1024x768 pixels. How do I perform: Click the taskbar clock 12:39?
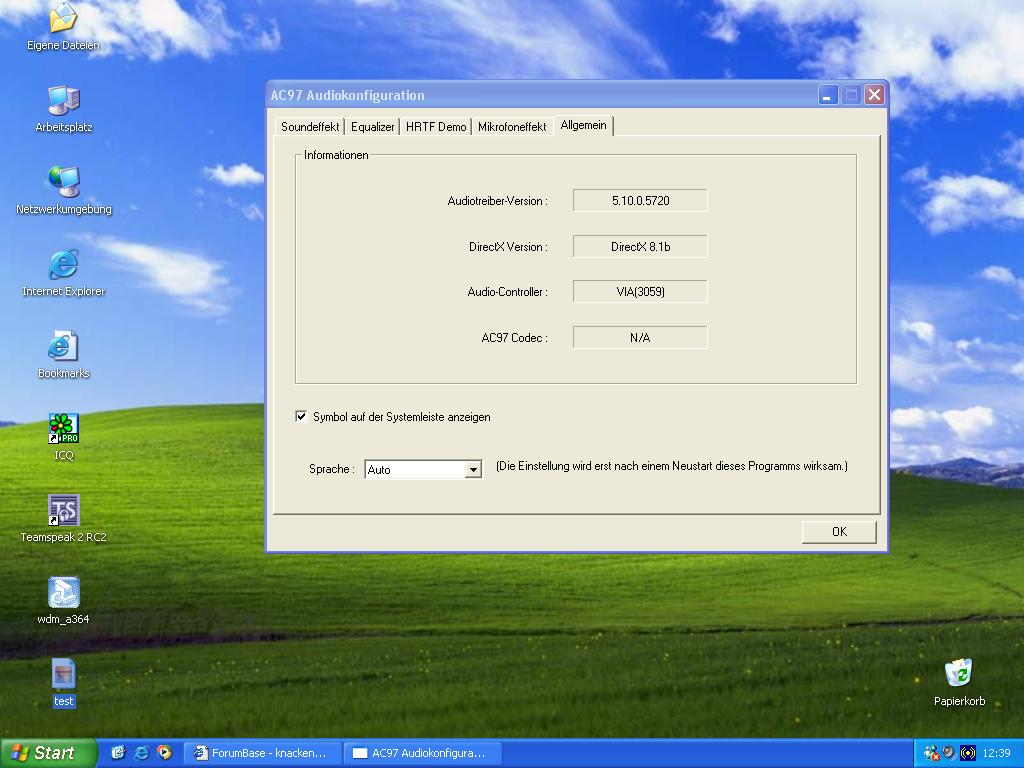(996, 753)
